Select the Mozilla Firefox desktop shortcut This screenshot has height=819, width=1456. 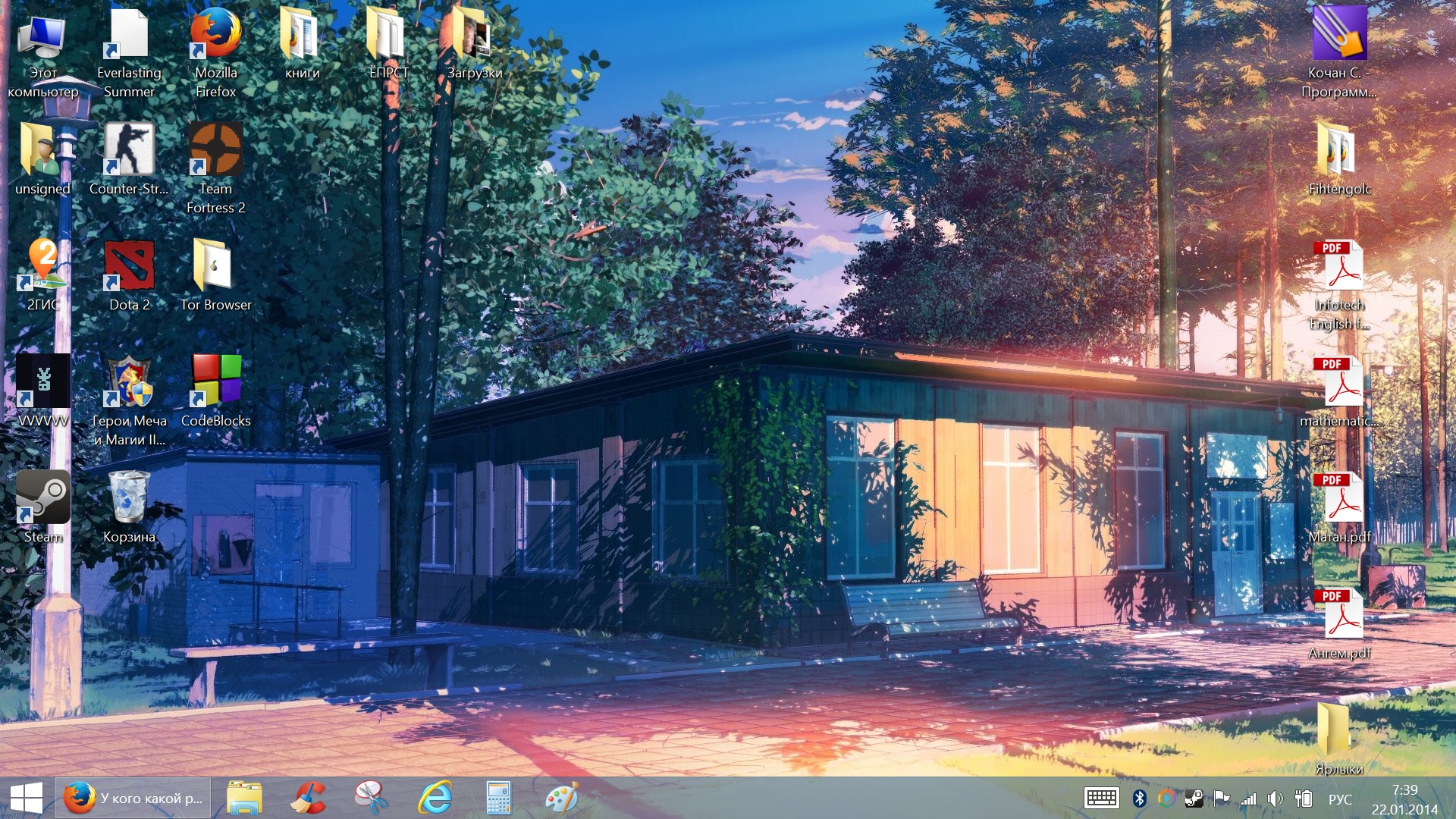click(215, 36)
